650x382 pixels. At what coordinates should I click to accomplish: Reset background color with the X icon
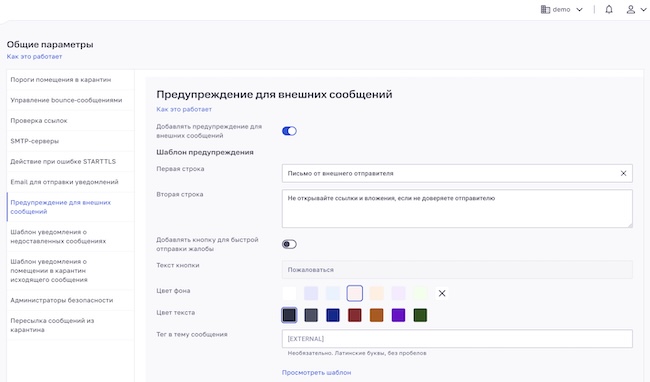coord(442,293)
